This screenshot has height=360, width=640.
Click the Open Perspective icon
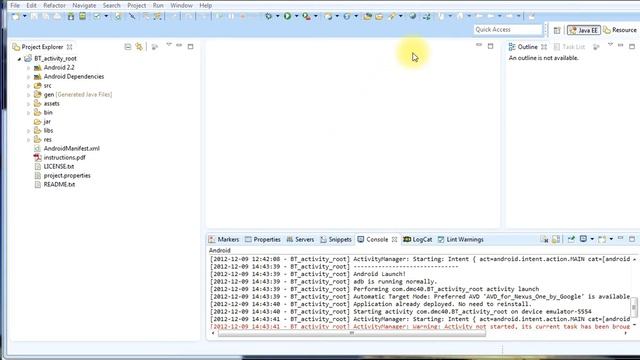click(557, 30)
